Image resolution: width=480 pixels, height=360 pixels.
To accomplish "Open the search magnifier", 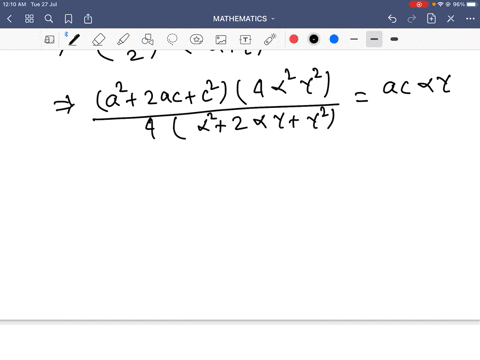I will coord(49,19).
